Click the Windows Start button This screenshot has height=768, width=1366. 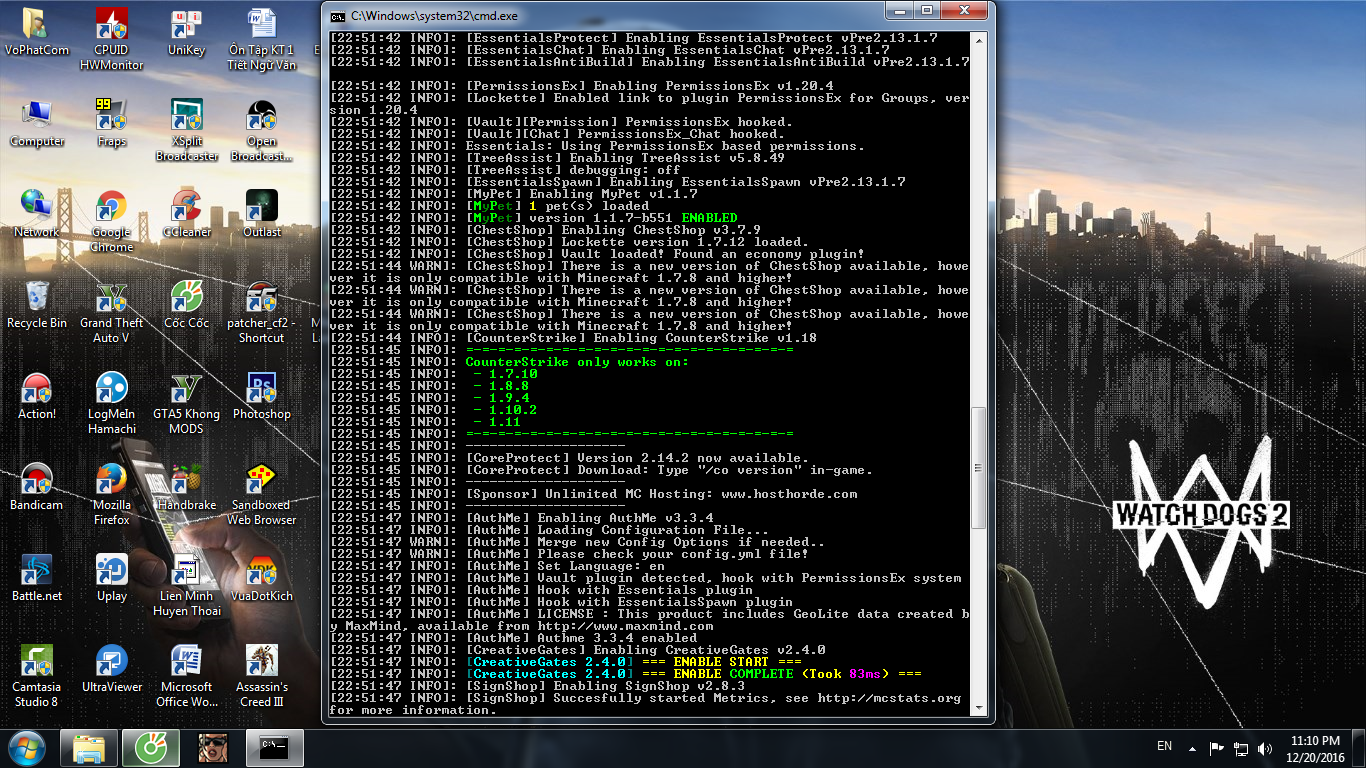pos(28,747)
